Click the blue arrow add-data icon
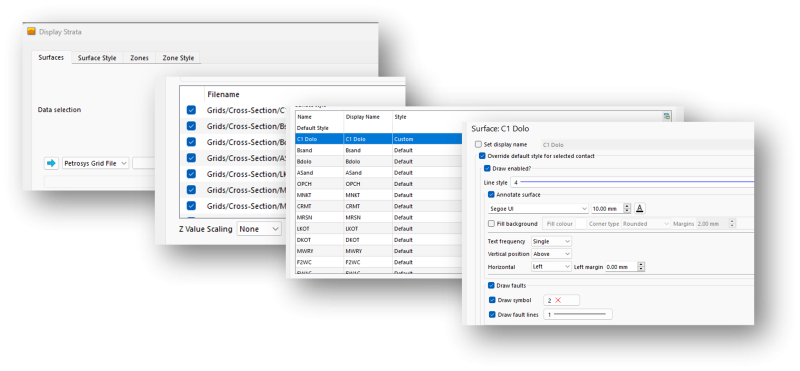 [x=51, y=163]
